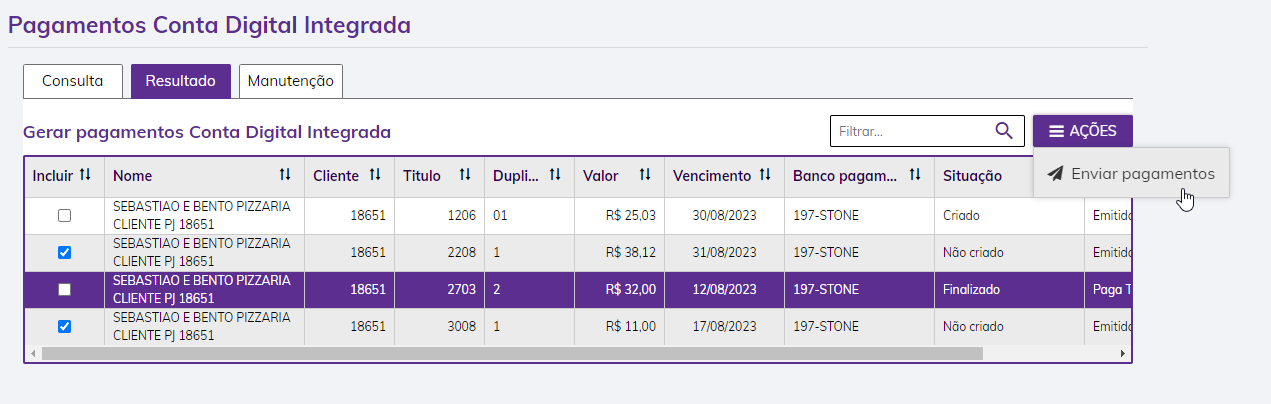The width and height of the screenshot is (1271, 404).
Task: Click the Filtrar text input field
Action: pos(910,131)
